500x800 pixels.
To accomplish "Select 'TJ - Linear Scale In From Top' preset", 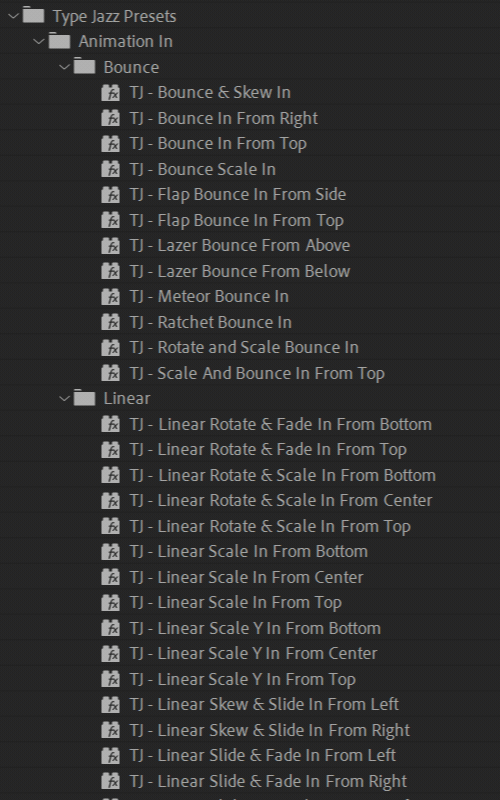I will click(236, 603).
